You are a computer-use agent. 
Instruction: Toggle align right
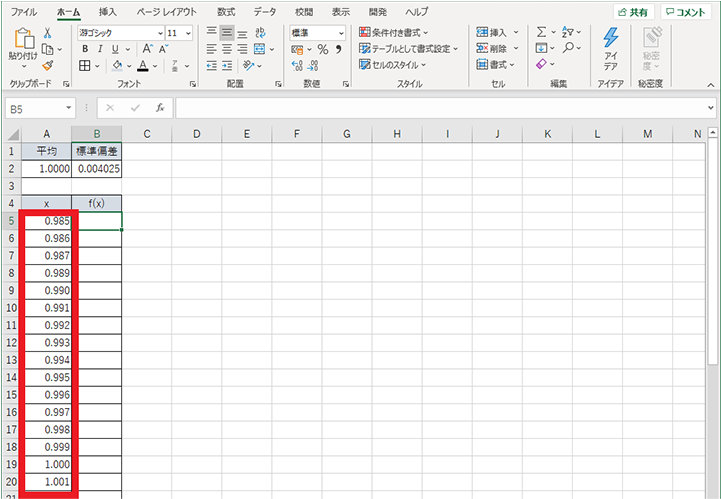(242, 49)
